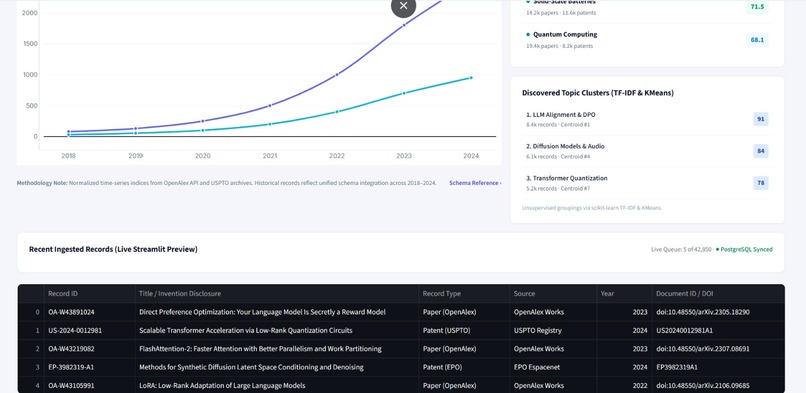Select the purple line data point at 2020
Viewport: 806px width, 393px height.
203,121
